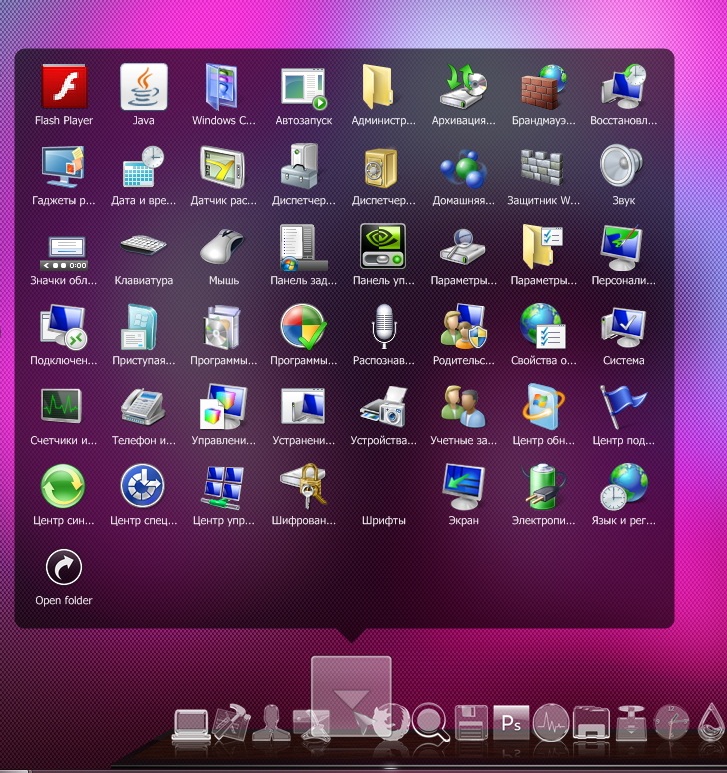Viewport: 727px width, 773px height.
Task: Open Дата и время settings
Action: coord(143,168)
